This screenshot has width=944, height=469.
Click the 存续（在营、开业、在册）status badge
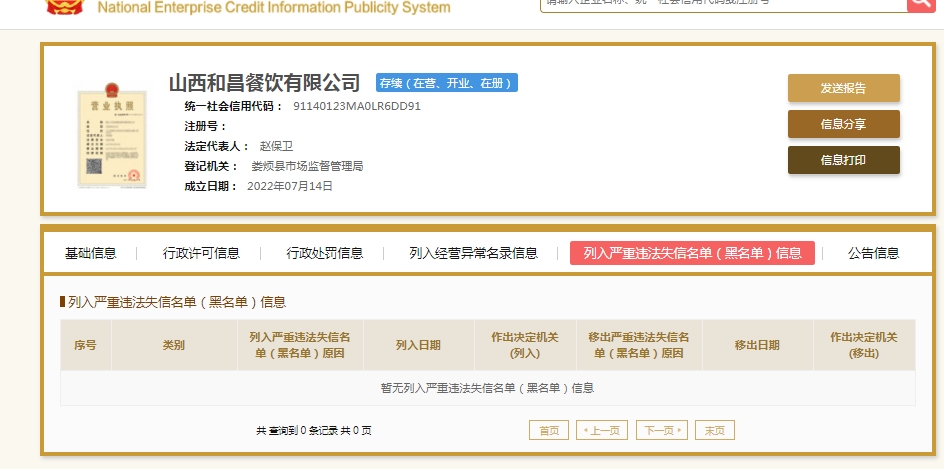click(x=447, y=83)
